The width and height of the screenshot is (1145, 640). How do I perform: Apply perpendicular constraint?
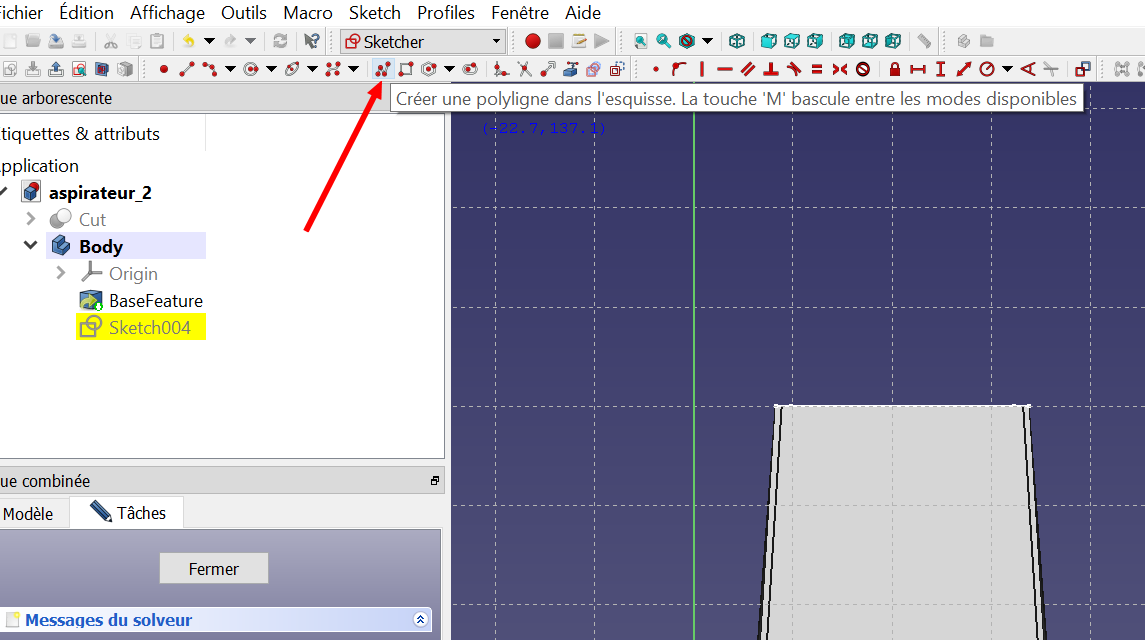770,69
